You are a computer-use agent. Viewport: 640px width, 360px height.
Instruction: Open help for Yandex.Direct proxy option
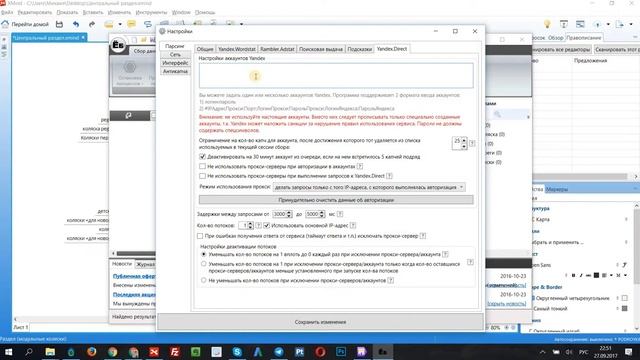(389, 176)
